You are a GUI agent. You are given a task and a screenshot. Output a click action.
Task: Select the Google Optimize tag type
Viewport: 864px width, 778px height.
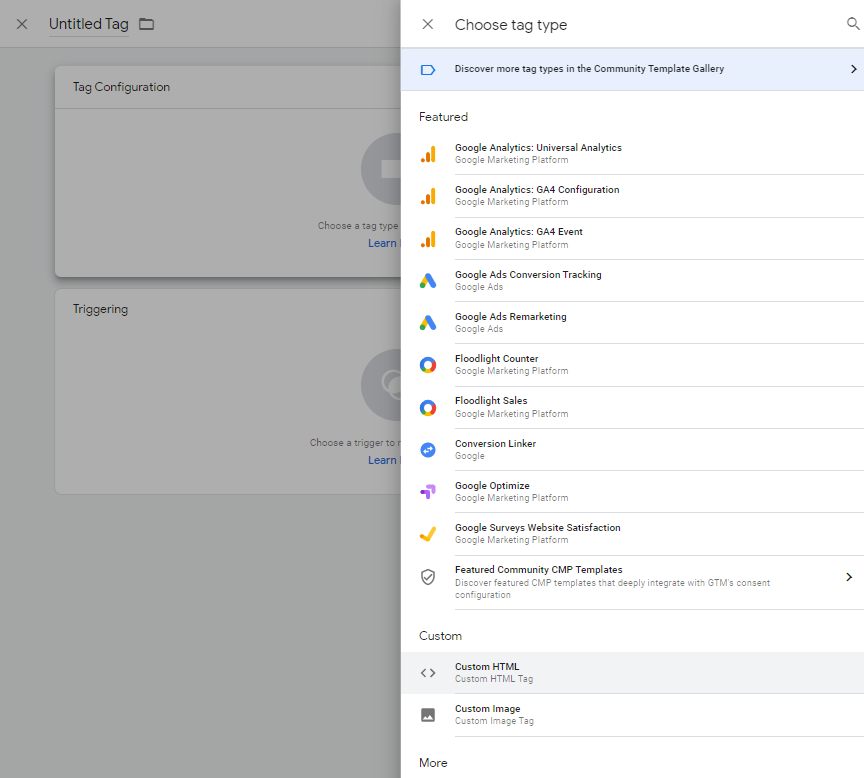[633, 491]
